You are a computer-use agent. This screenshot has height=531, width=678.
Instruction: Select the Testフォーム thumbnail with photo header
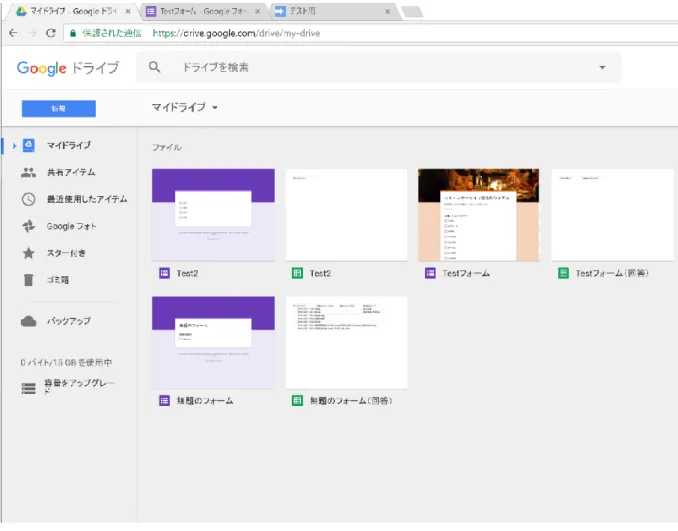478,214
